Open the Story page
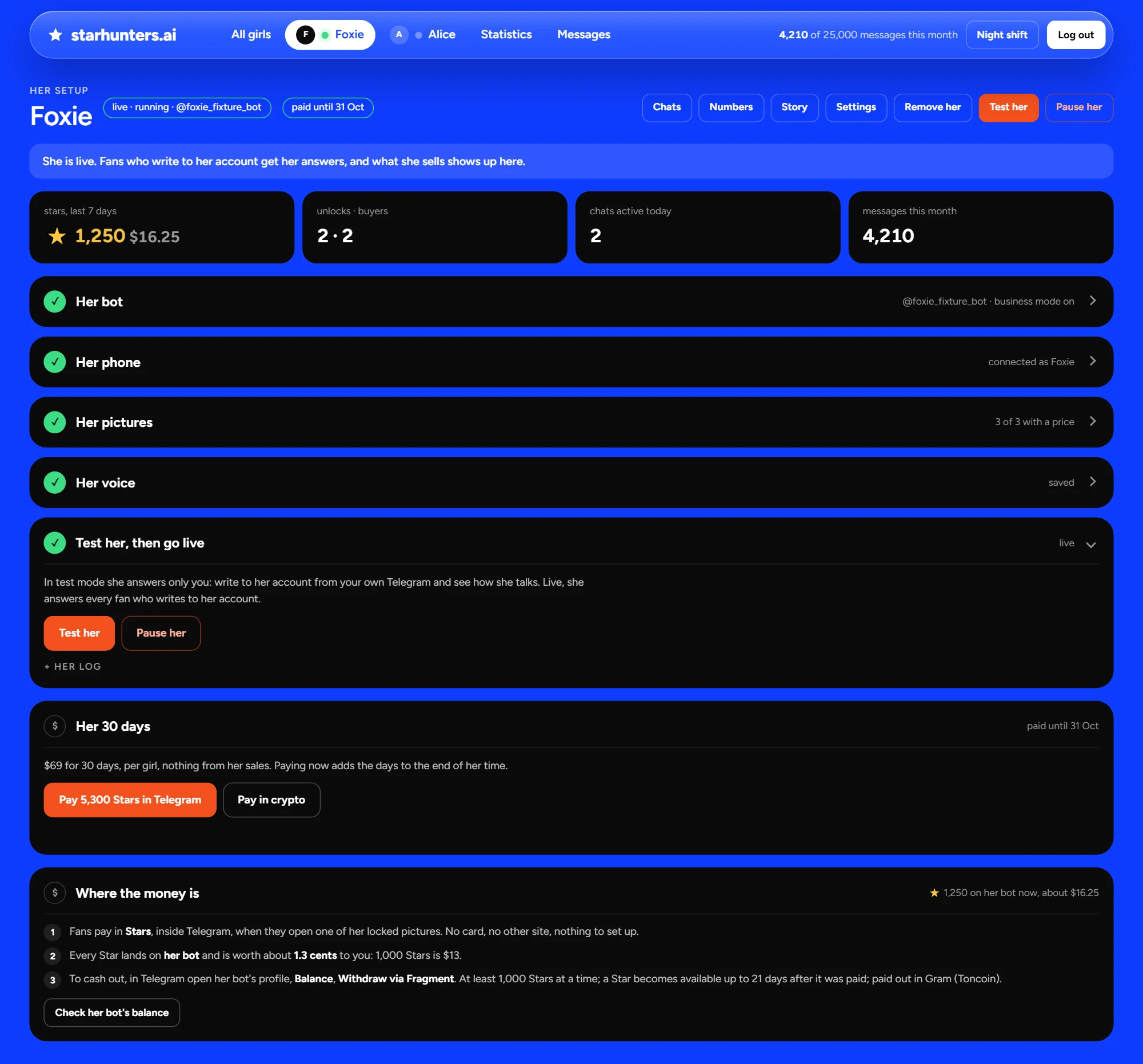 click(794, 107)
